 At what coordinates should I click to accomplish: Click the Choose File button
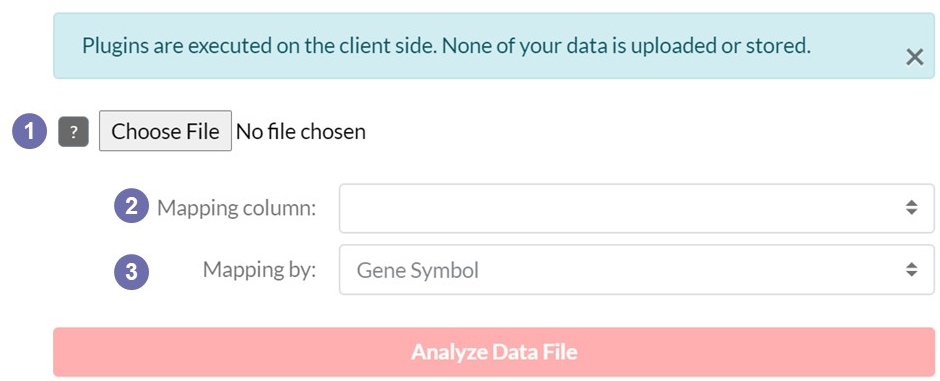point(165,131)
